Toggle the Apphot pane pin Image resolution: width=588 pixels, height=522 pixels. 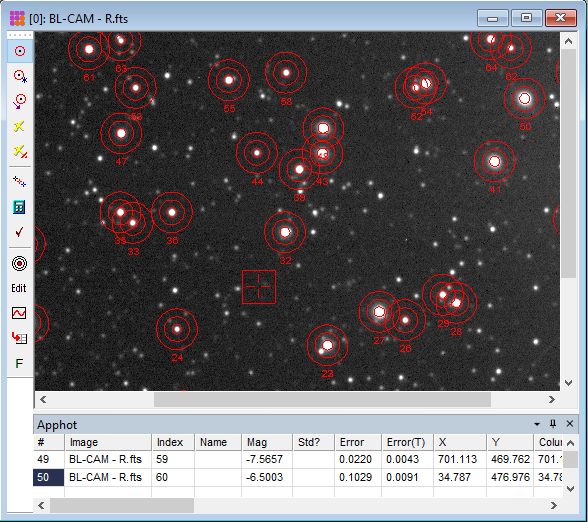pos(553,424)
